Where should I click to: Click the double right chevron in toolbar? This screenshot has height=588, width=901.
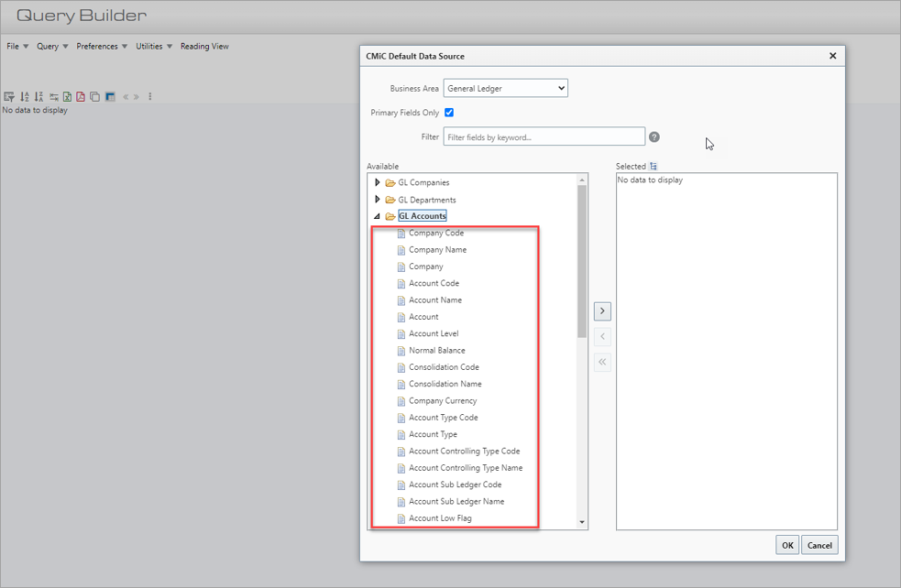click(137, 97)
